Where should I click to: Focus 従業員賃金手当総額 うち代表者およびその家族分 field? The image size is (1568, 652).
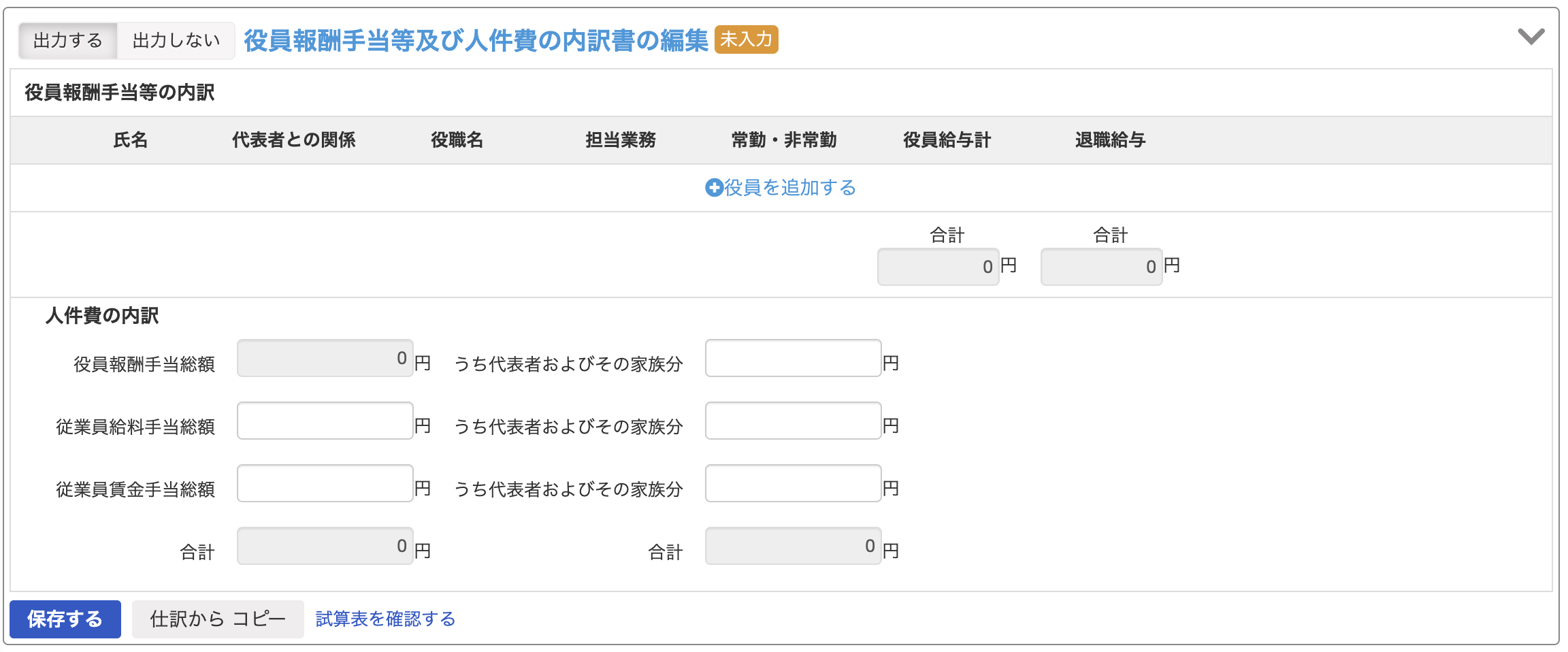tap(794, 483)
